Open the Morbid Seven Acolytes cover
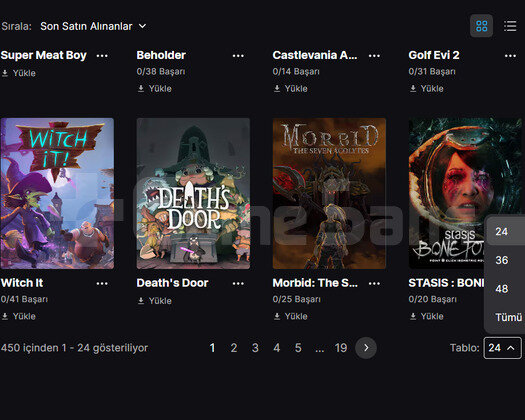 tap(329, 193)
